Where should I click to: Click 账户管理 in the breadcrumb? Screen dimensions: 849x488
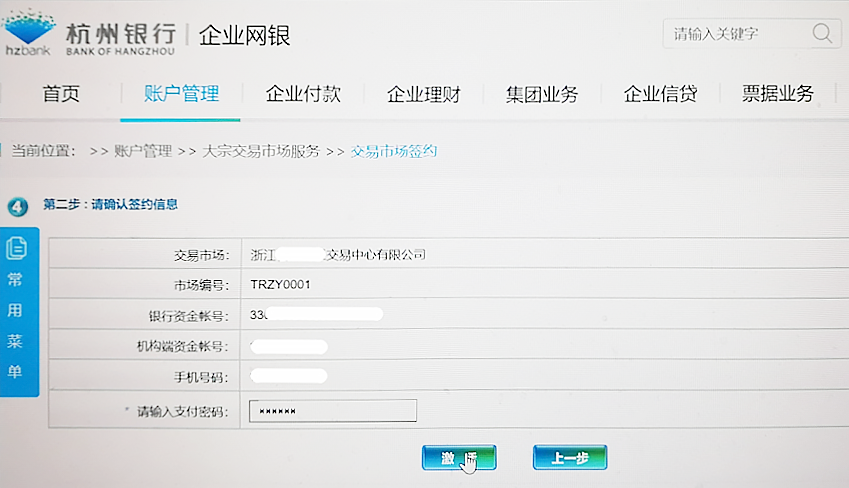[143, 152]
